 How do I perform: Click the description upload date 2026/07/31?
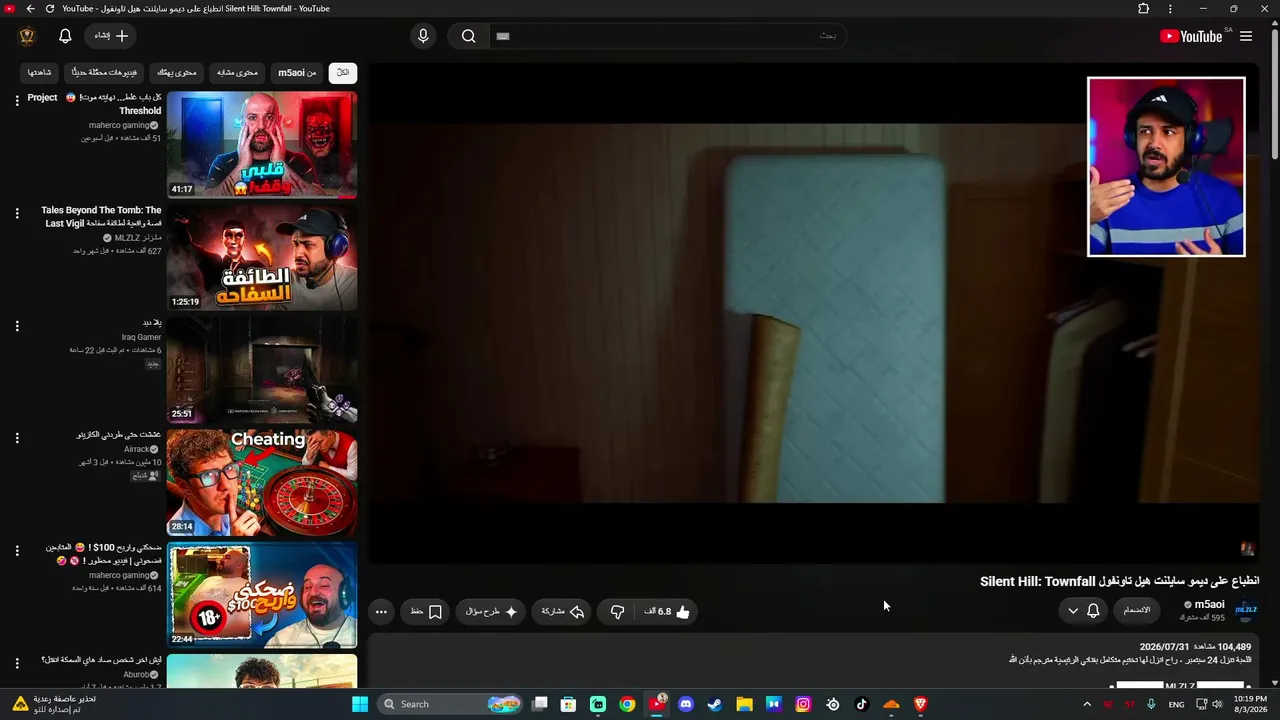[x=1164, y=647]
